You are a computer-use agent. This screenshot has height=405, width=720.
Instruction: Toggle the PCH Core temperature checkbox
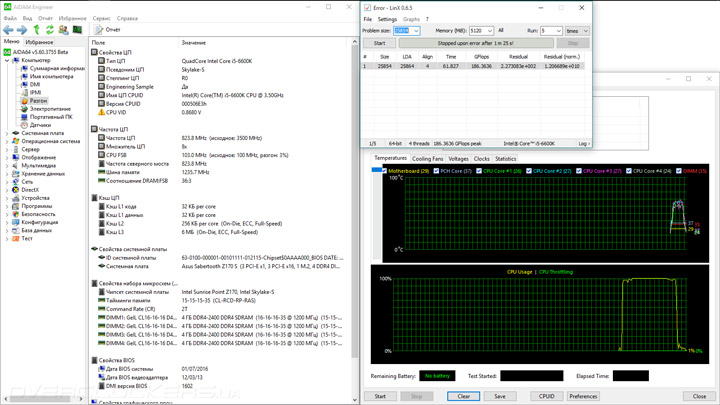436,171
